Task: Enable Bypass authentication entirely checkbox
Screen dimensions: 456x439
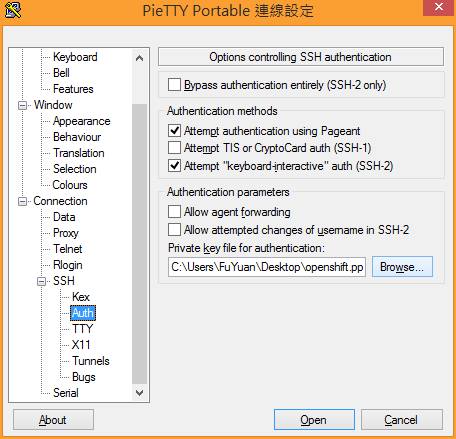Action: [x=174, y=85]
